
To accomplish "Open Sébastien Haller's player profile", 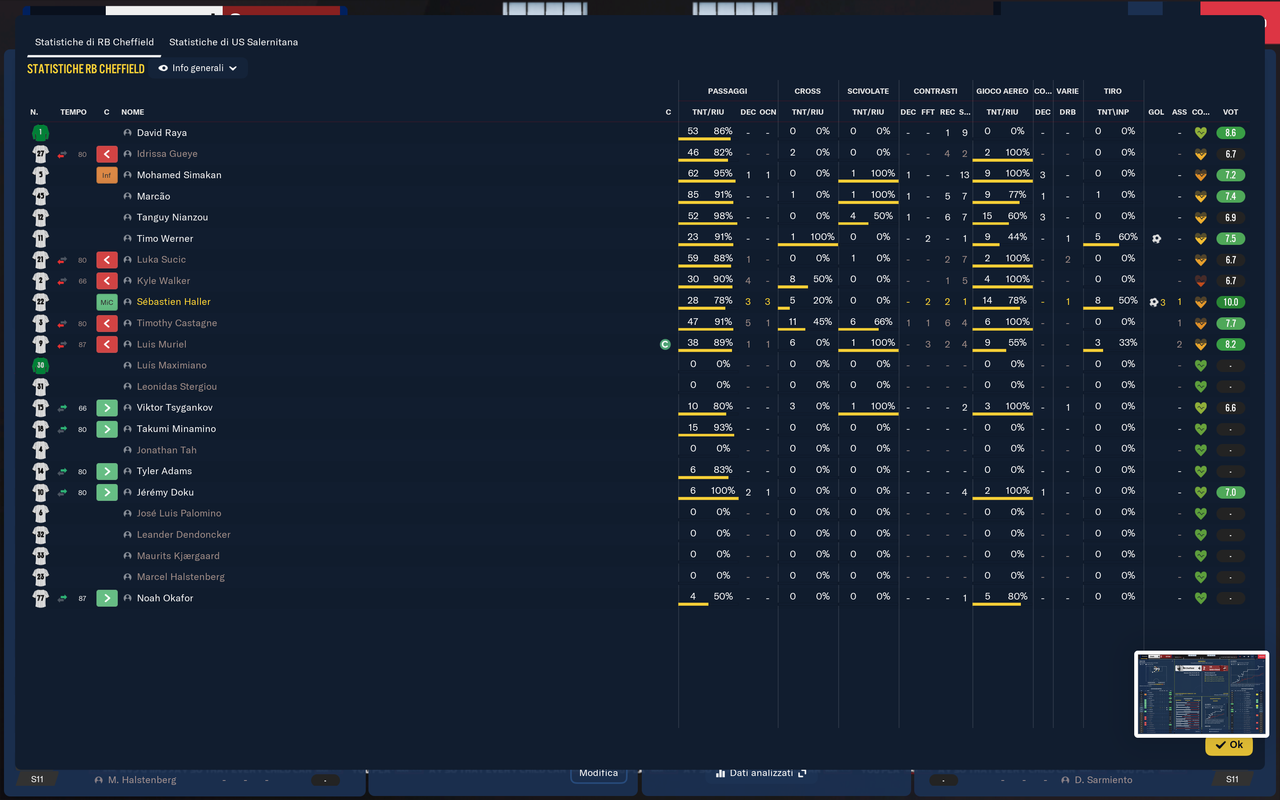I will click(x=174, y=302).
